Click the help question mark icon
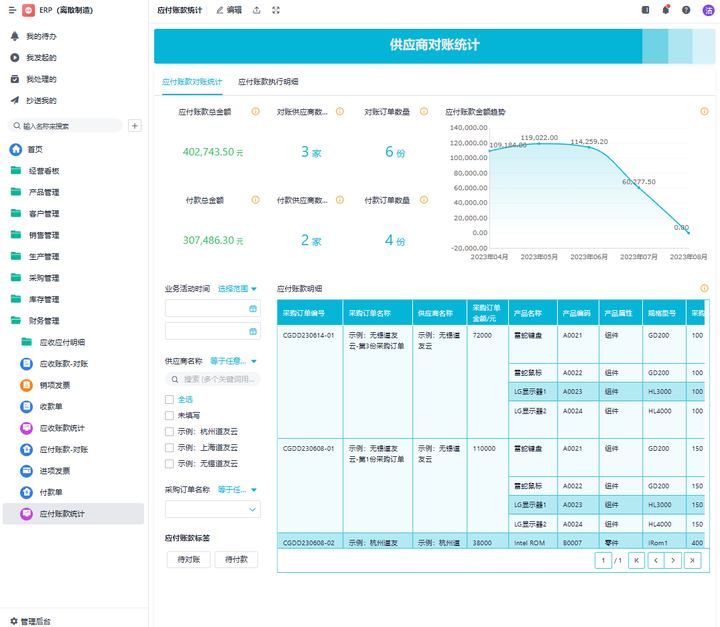 686,10
